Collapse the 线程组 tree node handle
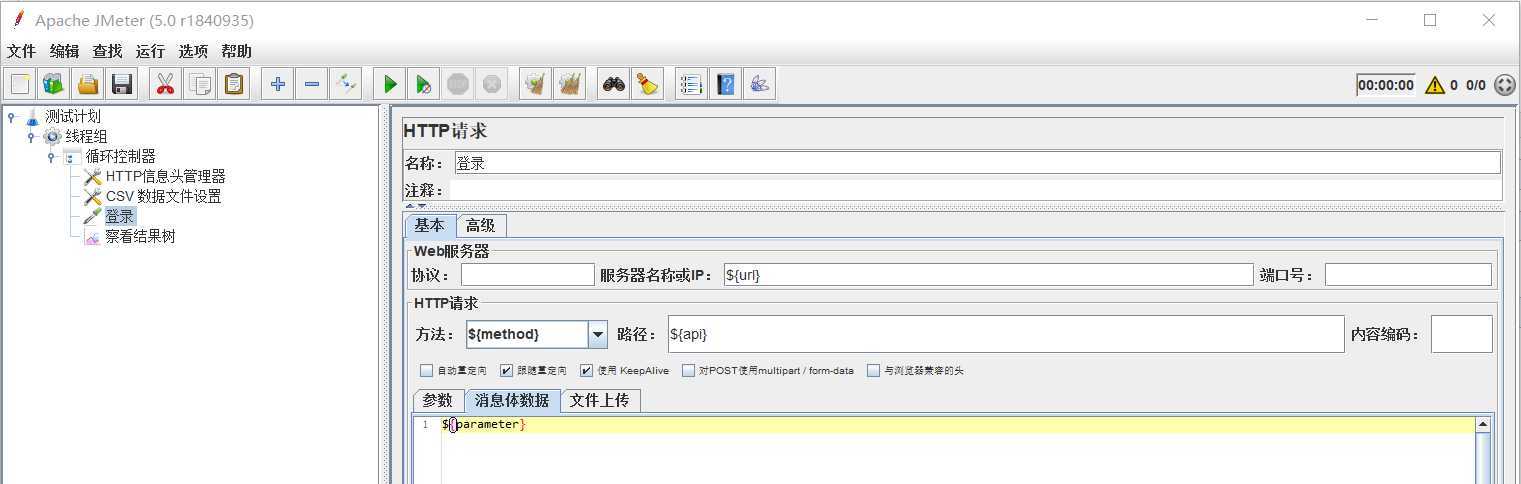 point(31,136)
